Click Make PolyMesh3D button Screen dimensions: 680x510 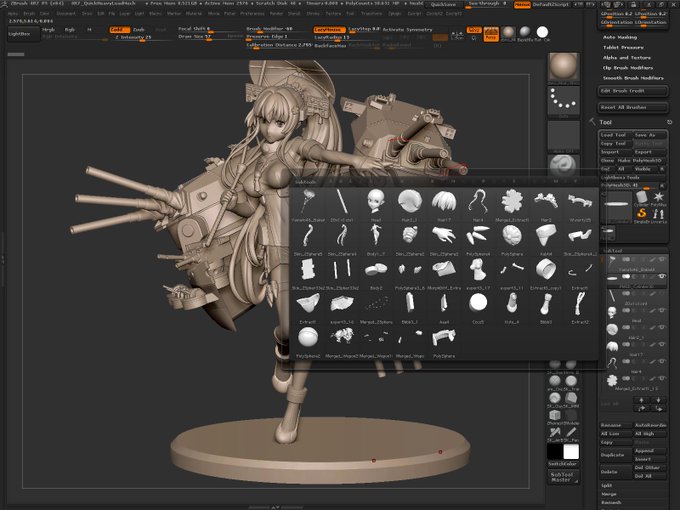(x=641, y=160)
